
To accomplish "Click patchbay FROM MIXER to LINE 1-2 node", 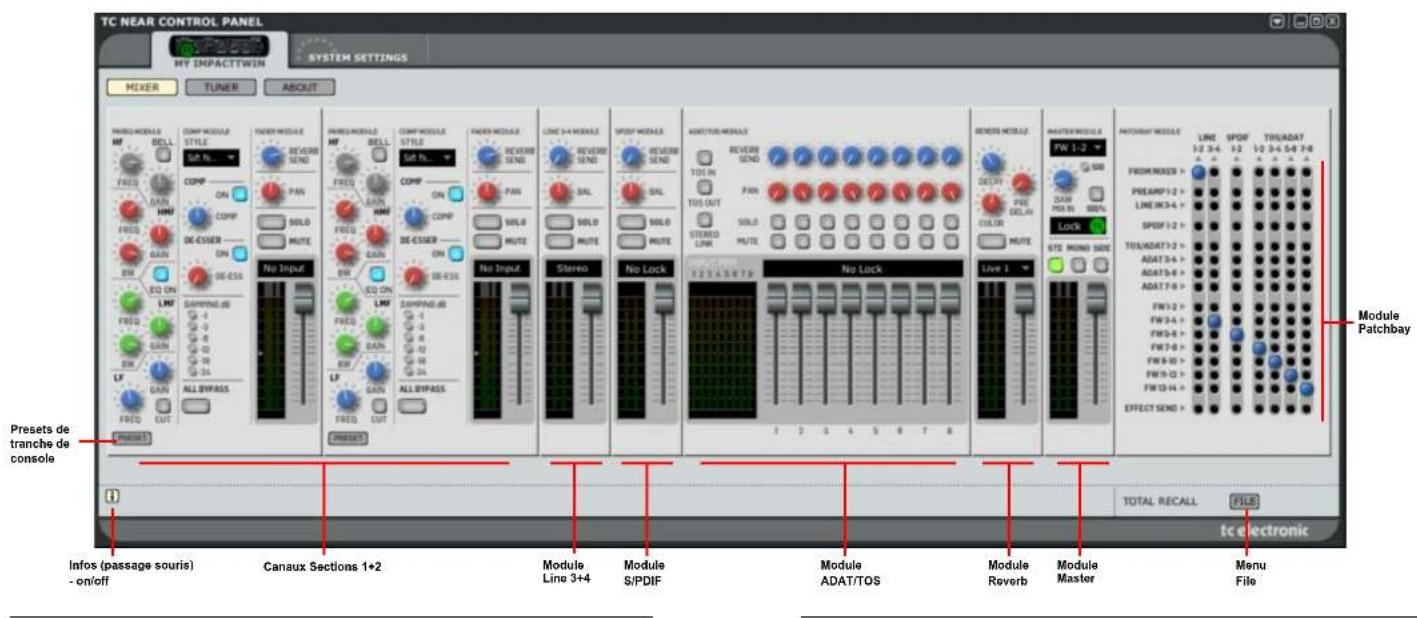I will [1198, 172].
